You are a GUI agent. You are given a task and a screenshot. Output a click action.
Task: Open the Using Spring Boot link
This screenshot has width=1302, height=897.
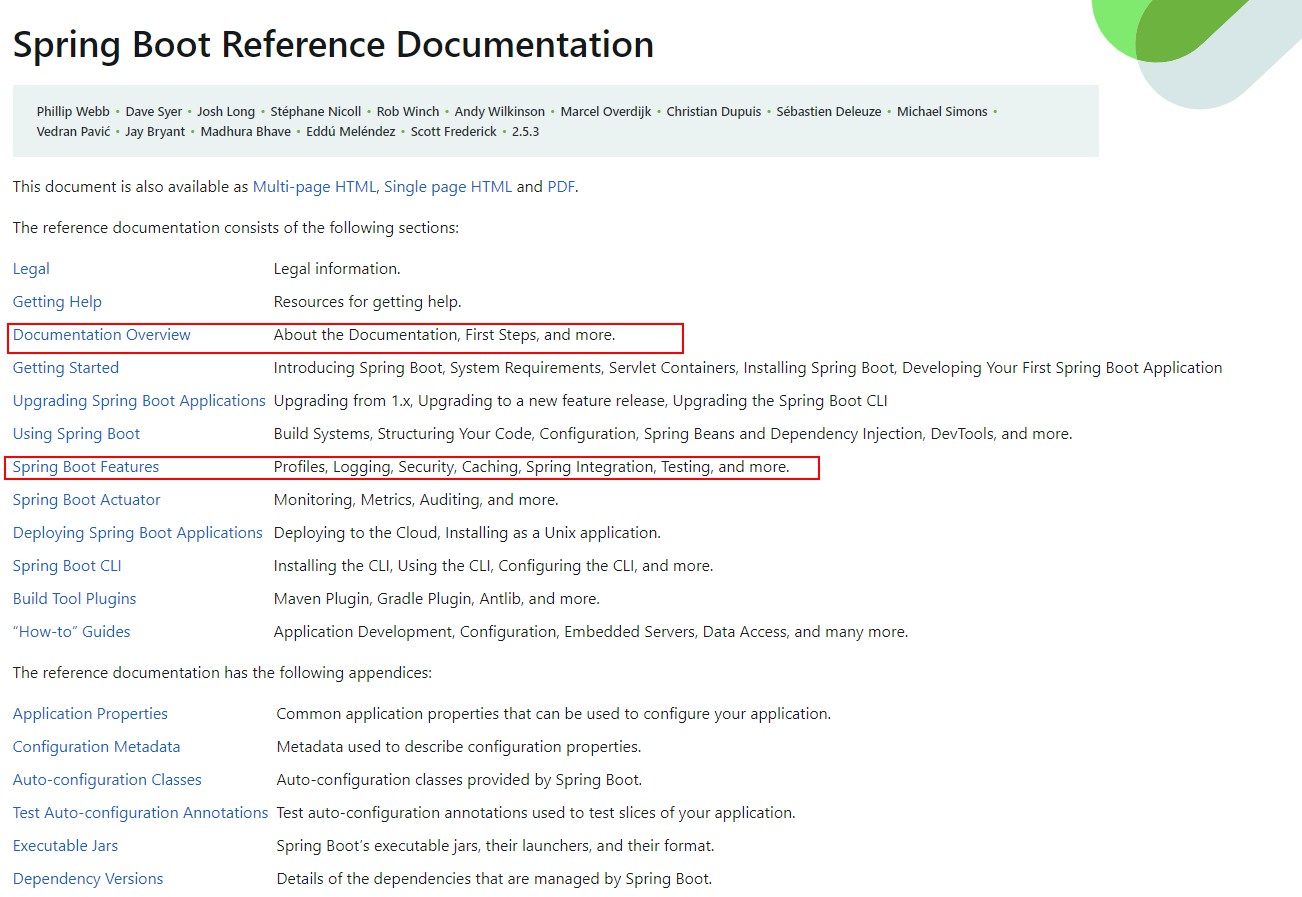(x=76, y=434)
